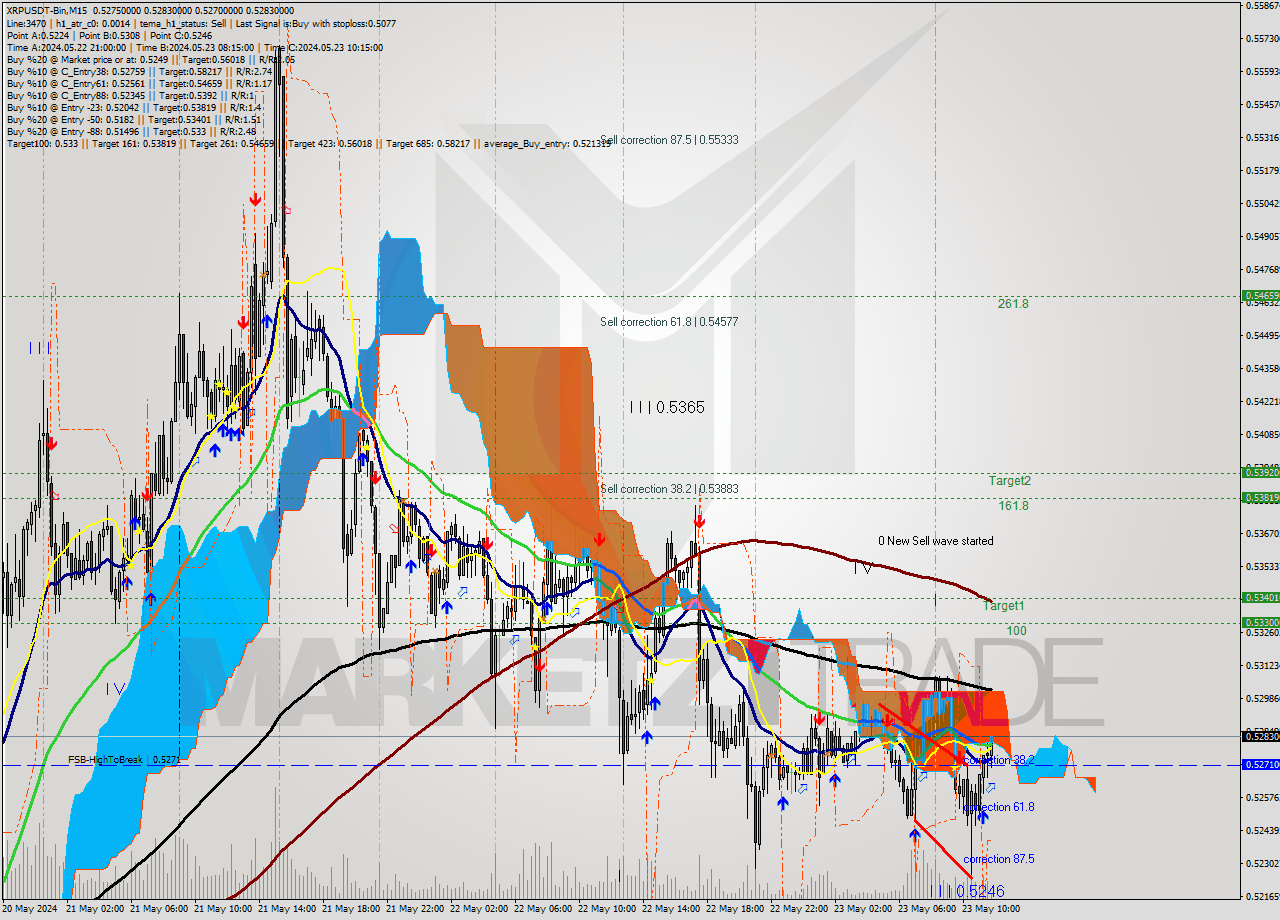Click 'Sell correction 38.2 | 0.53883' label

(x=670, y=489)
